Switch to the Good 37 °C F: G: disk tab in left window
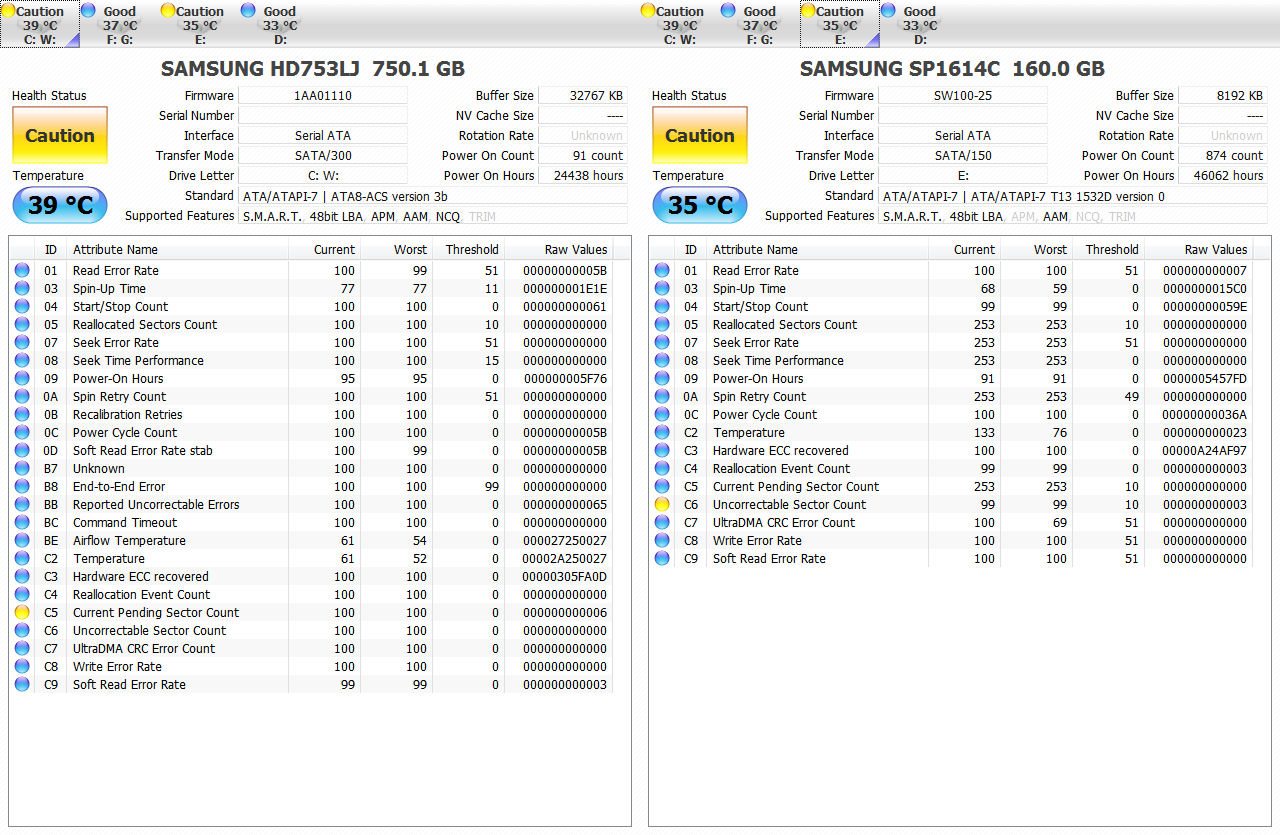This screenshot has width=1280, height=835. [118, 24]
